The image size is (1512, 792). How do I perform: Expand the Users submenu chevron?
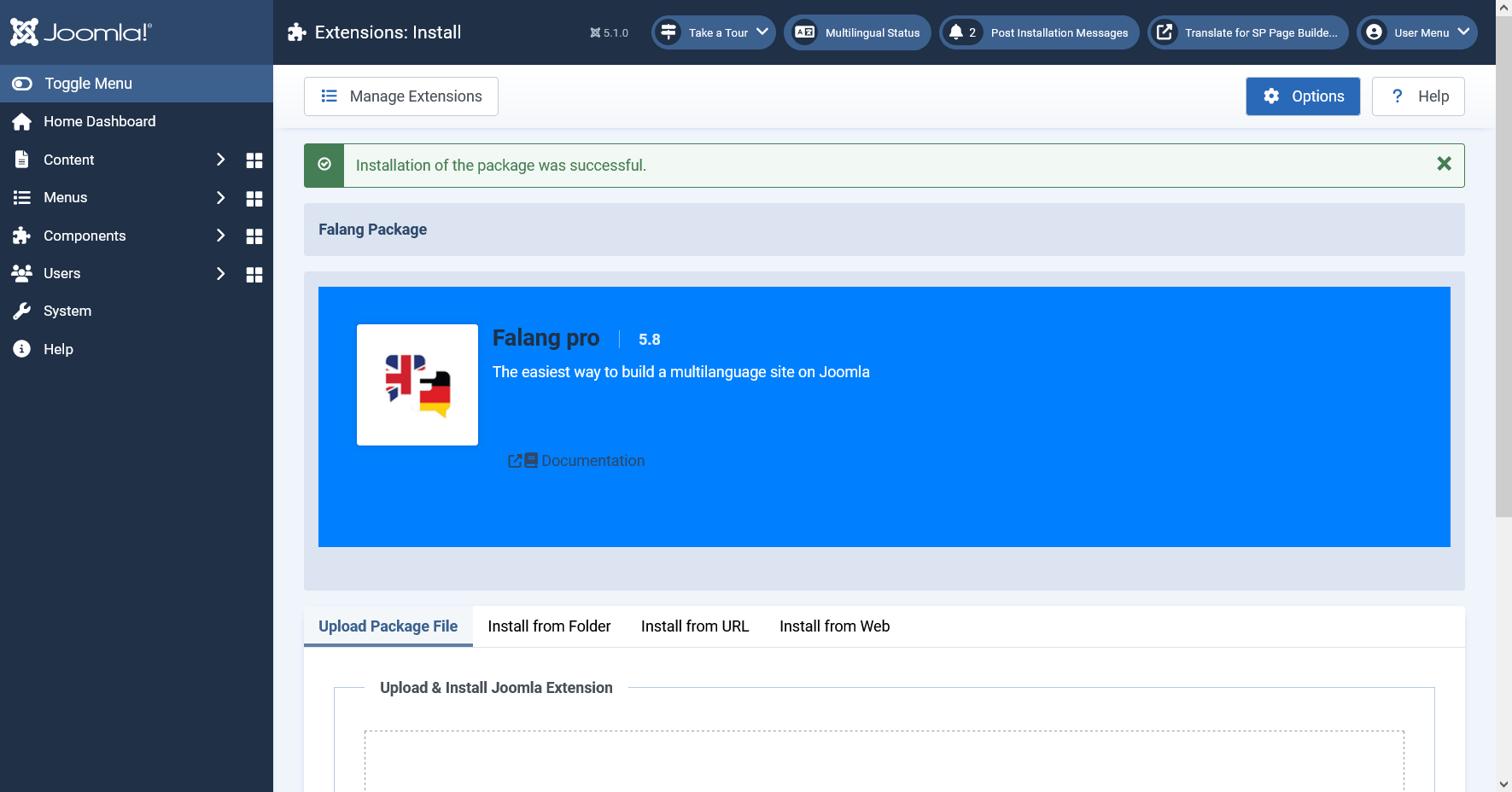click(x=220, y=273)
